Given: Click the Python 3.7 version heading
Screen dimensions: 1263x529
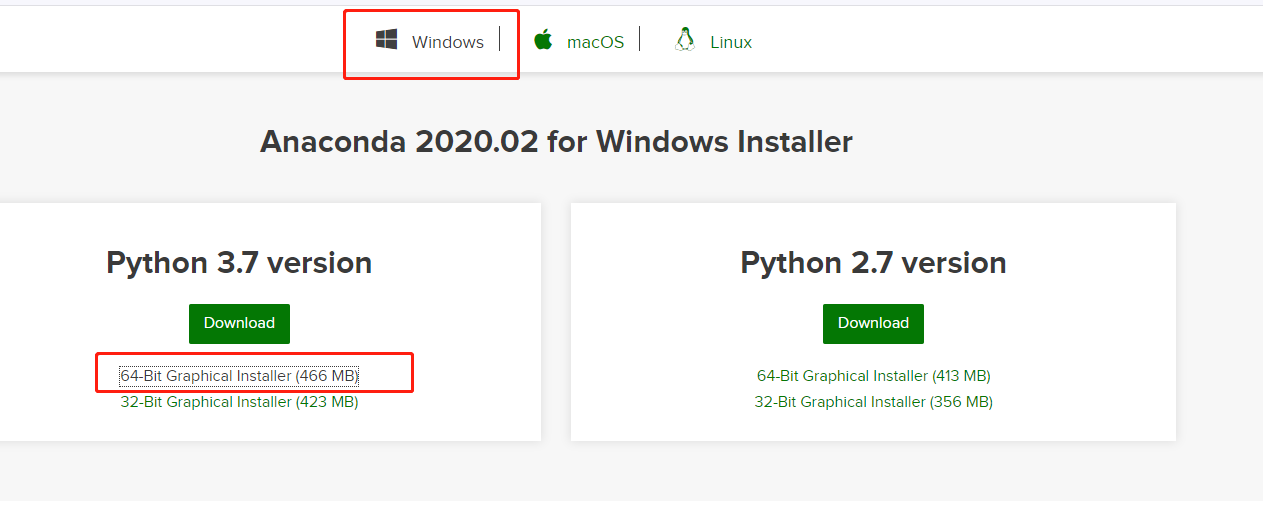Looking at the screenshot, I should 239,263.
